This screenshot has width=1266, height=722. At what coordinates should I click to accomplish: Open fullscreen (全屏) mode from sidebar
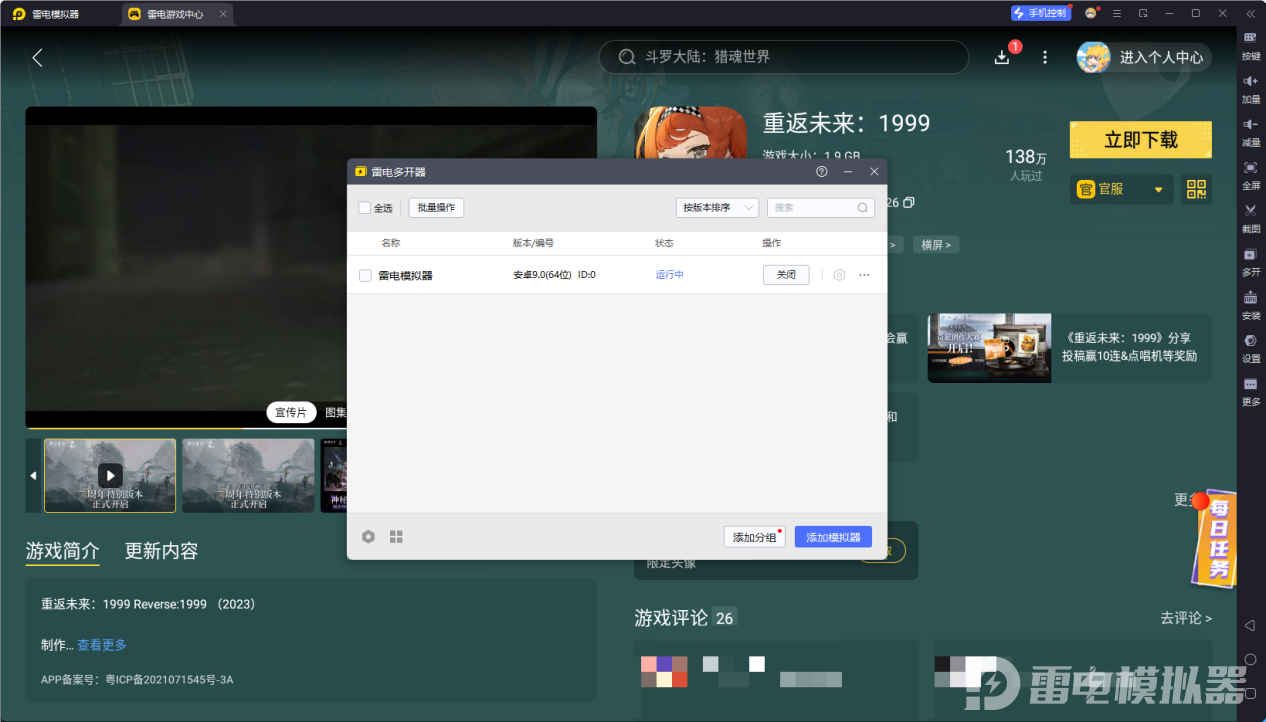1250,168
